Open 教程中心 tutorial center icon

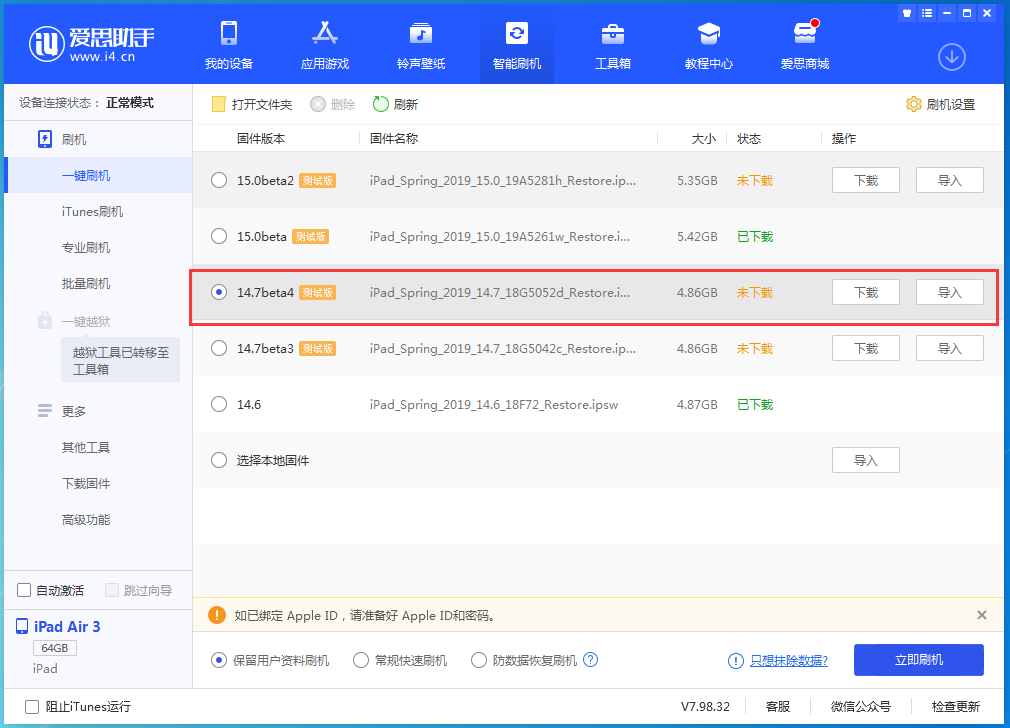pos(709,34)
